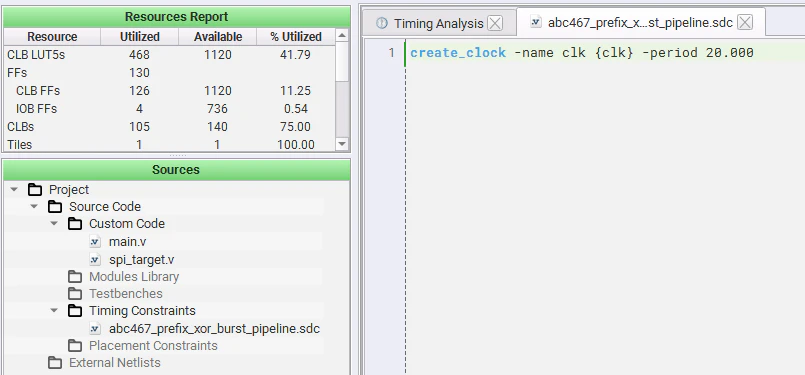Click the External Netlists folder icon

tap(55, 363)
